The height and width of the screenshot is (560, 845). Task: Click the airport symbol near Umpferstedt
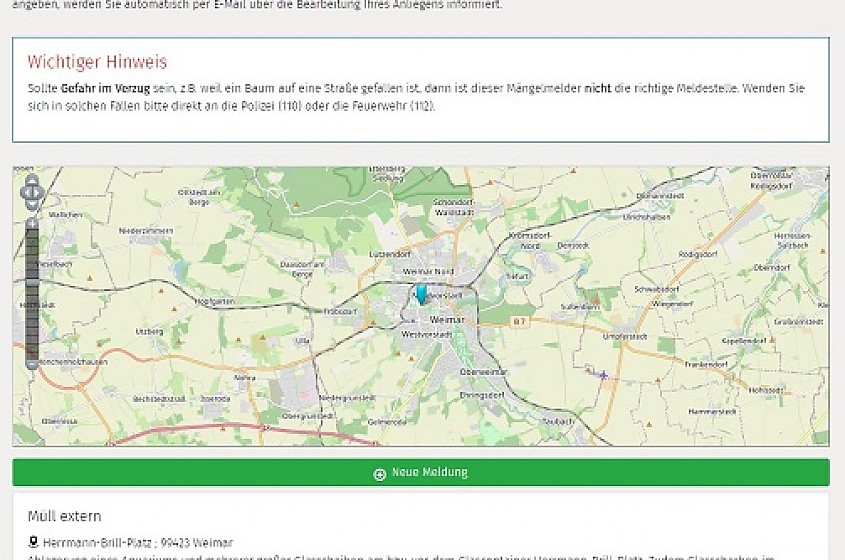point(603,375)
